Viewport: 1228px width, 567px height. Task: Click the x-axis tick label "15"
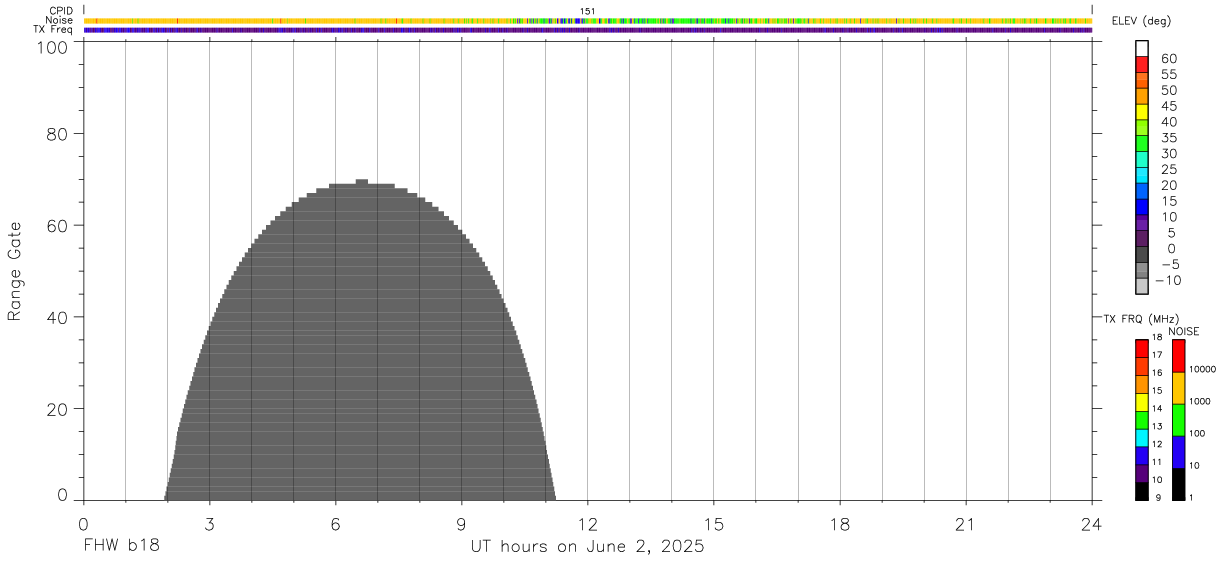[x=714, y=524]
